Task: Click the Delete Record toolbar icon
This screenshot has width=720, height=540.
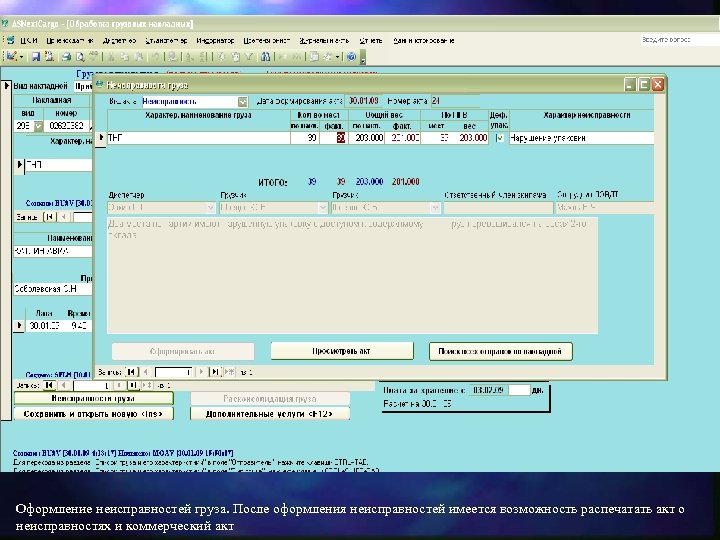Action: tap(296, 56)
